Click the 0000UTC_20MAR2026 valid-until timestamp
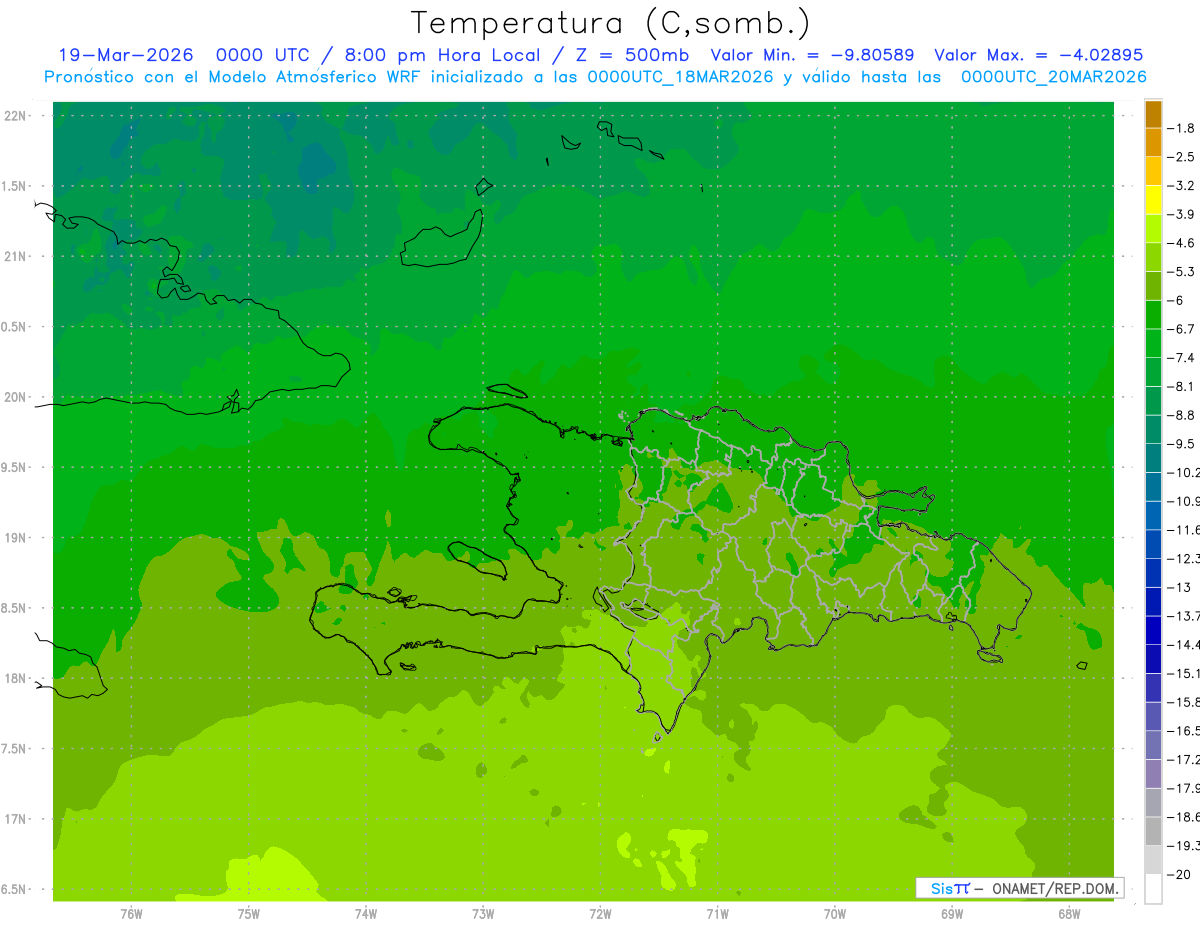This screenshot has height=927, width=1200. pyautogui.click(x=1053, y=77)
